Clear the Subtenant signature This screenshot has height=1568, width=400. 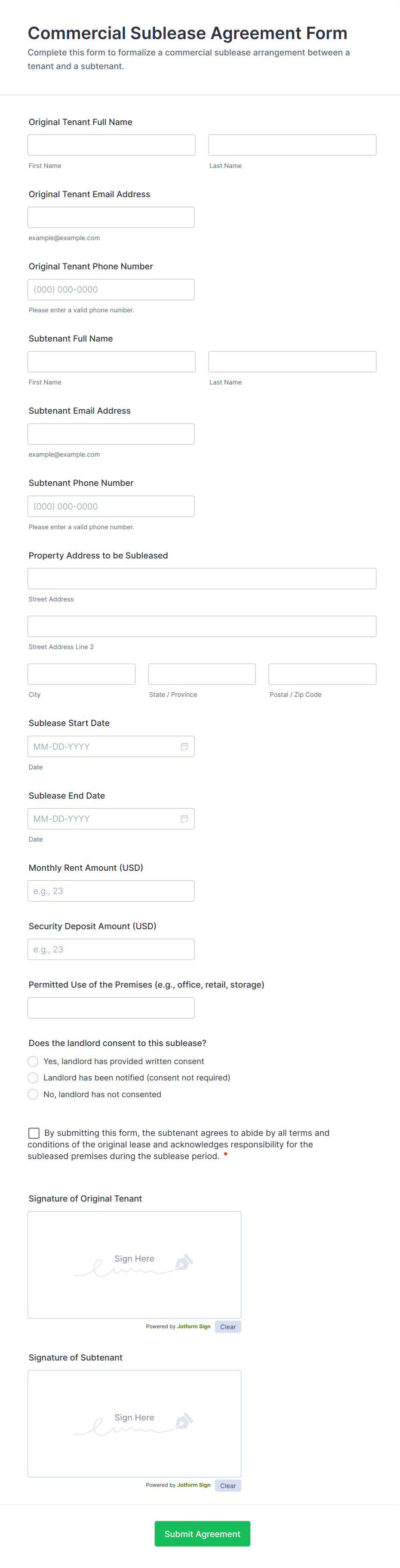coord(228,1485)
